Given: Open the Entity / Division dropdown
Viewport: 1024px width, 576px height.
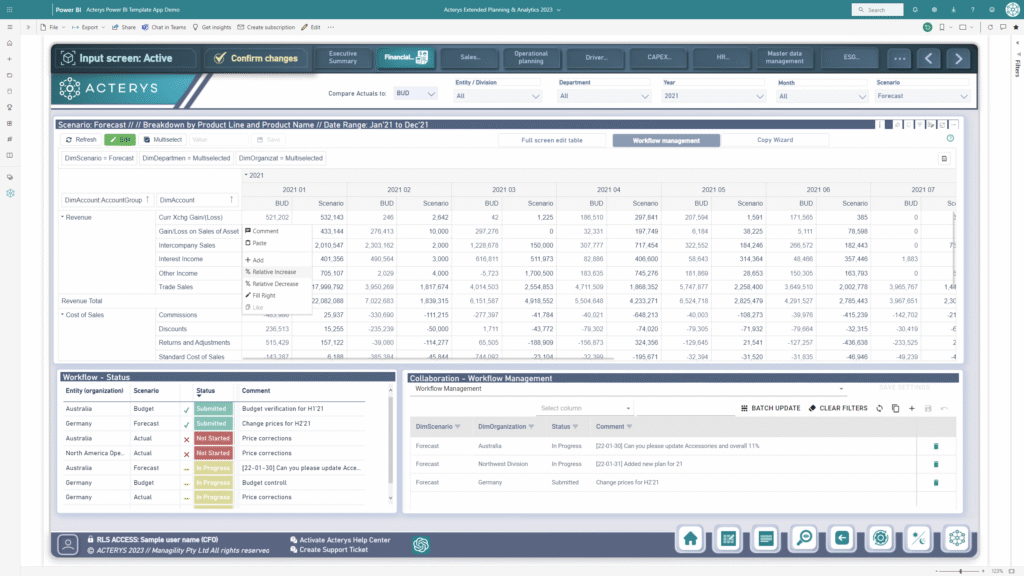Looking at the screenshot, I should (x=498, y=96).
